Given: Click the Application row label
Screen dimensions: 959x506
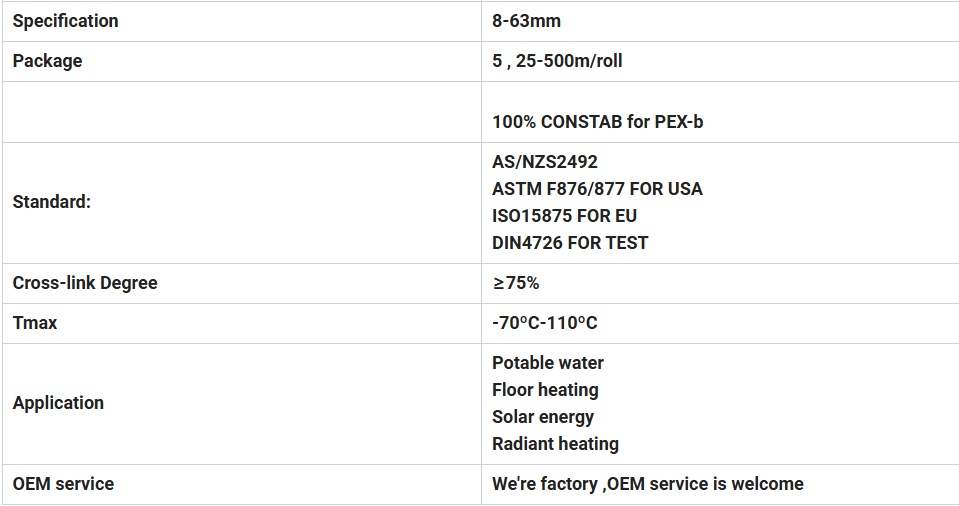Looking at the screenshot, I should 58,403.
